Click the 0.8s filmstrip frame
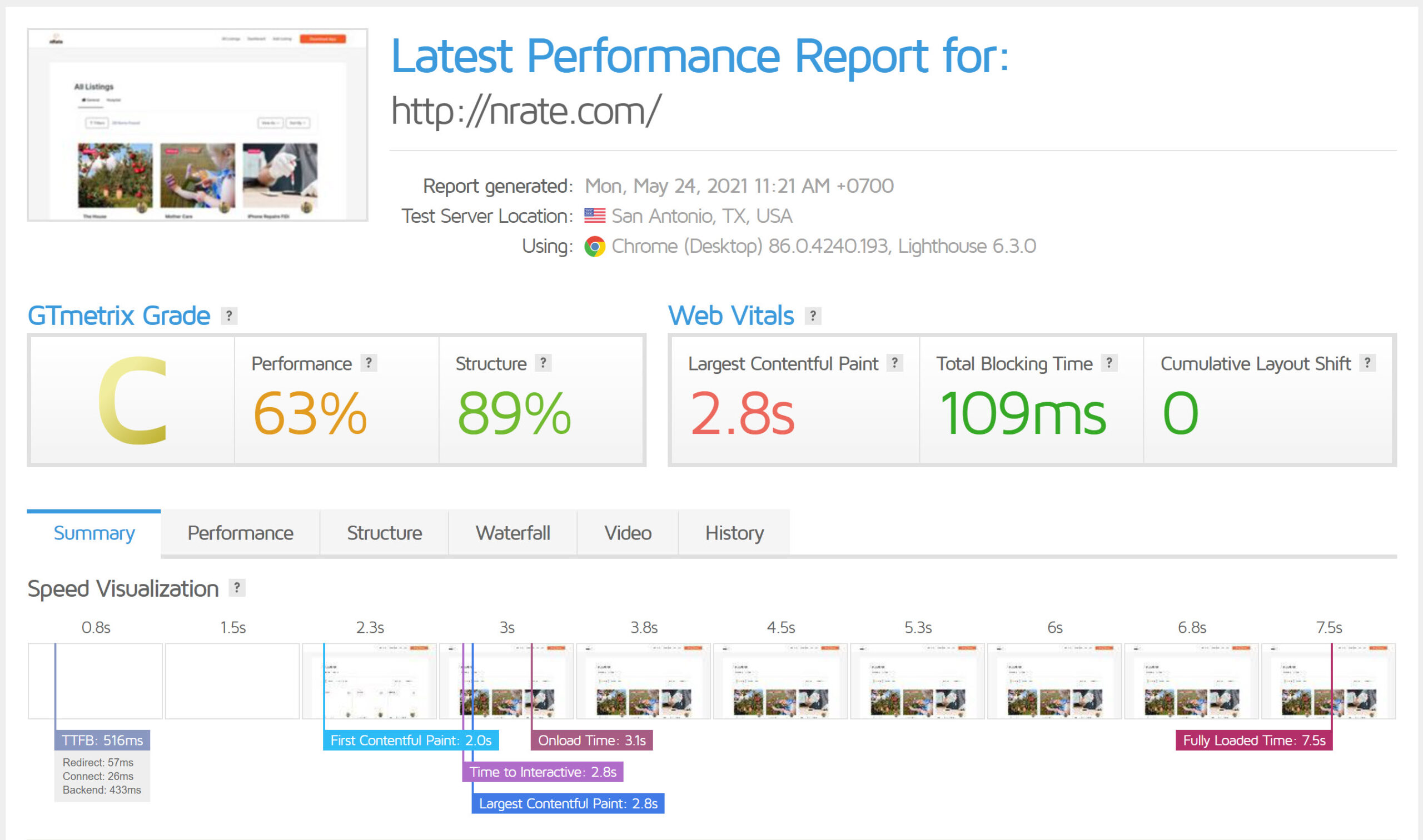The image size is (1423, 840). 95,681
